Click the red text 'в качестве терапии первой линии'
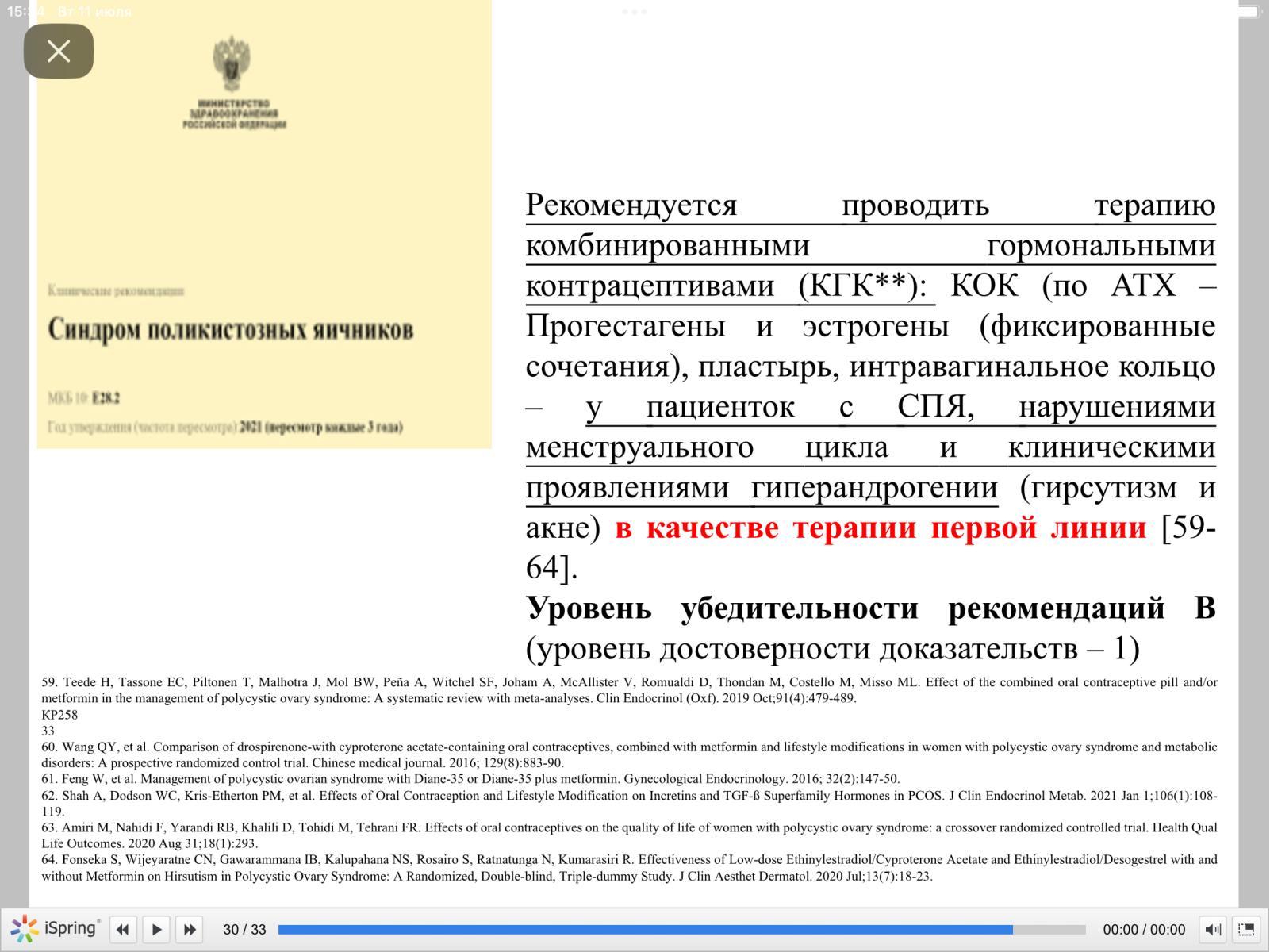The image size is (1270, 952). tap(881, 528)
